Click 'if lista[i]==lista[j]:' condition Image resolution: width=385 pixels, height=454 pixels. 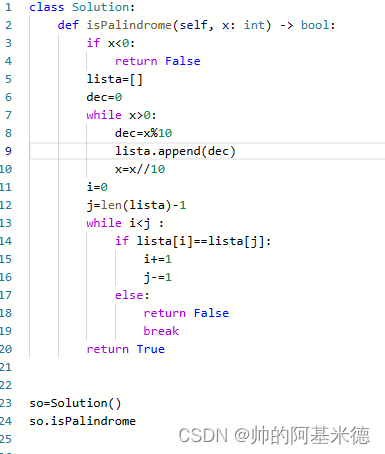click(x=193, y=241)
